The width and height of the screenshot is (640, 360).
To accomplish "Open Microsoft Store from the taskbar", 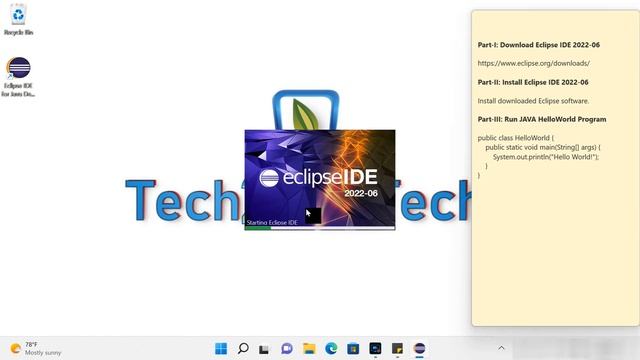I will click(x=353, y=349).
